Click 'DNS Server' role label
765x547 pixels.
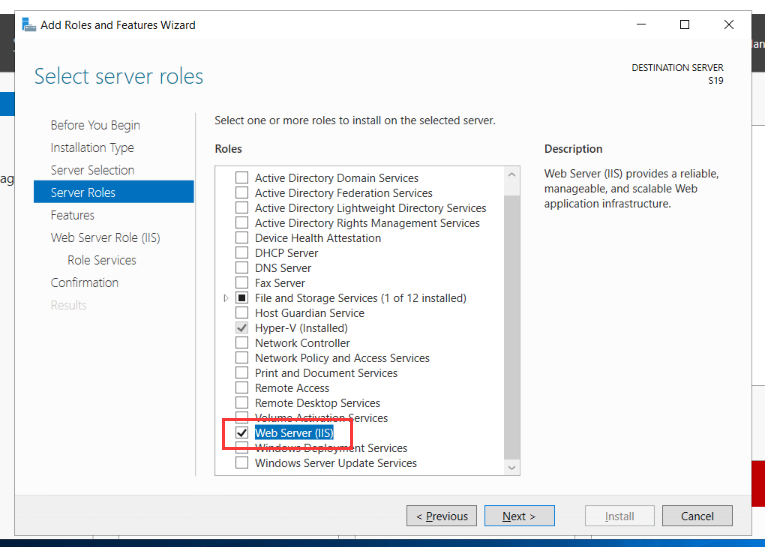[283, 268]
